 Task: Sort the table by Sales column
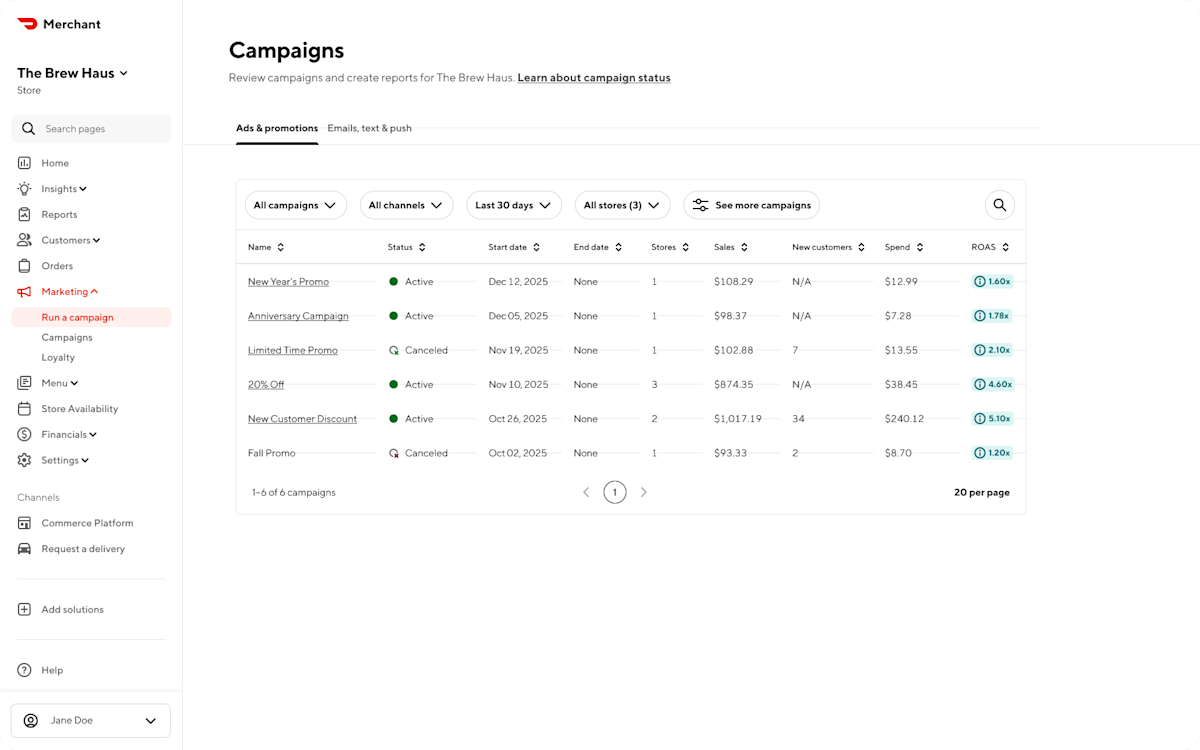[746, 247]
